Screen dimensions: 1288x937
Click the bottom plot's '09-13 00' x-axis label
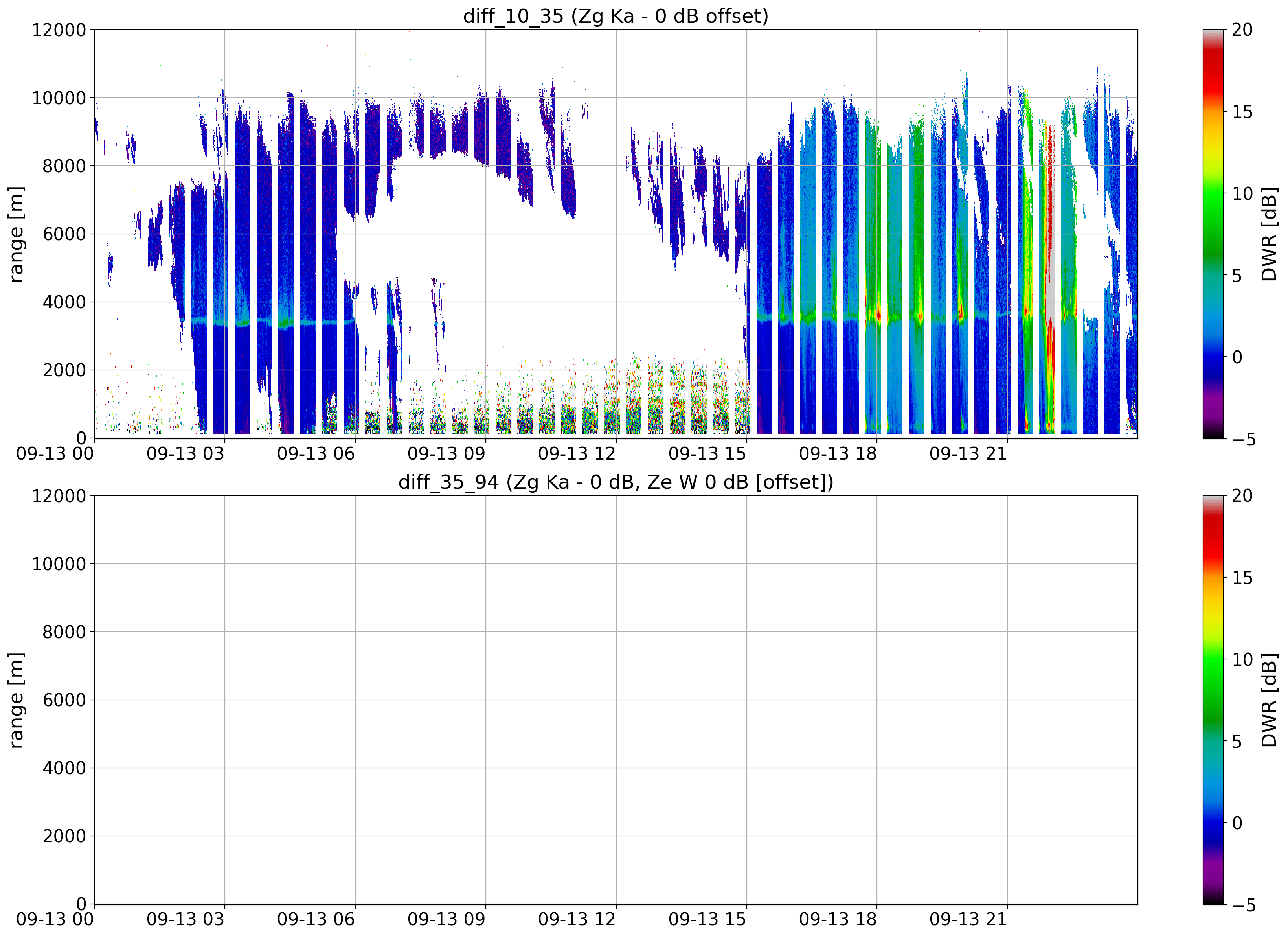click(x=55, y=919)
